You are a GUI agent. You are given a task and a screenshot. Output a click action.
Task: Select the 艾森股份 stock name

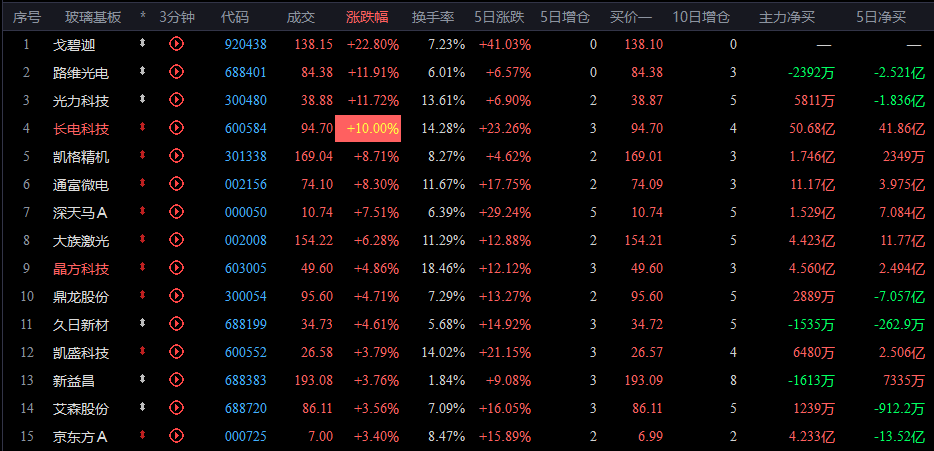(x=81, y=409)
